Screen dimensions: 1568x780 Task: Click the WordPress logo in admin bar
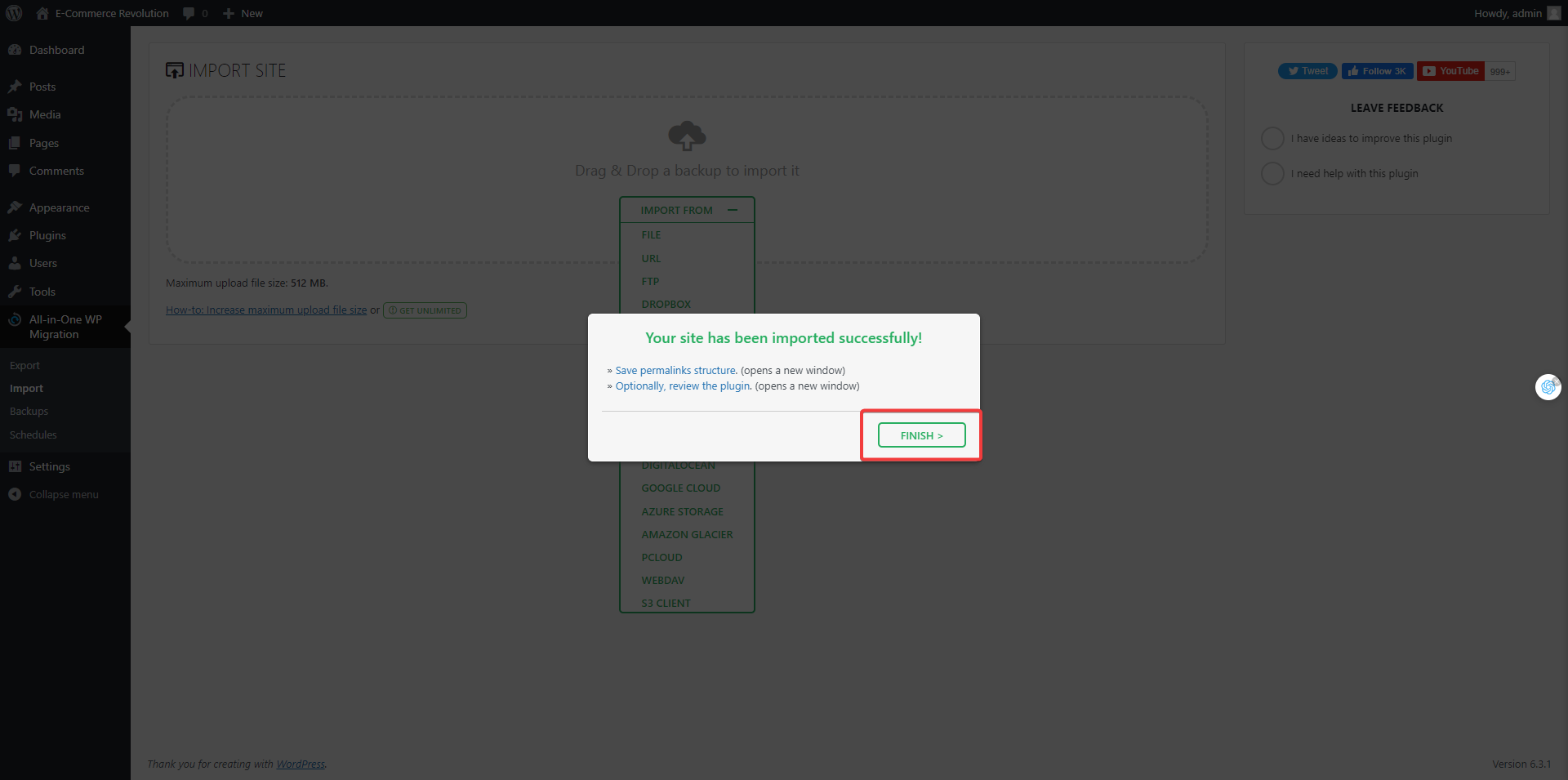coord(14,13)
